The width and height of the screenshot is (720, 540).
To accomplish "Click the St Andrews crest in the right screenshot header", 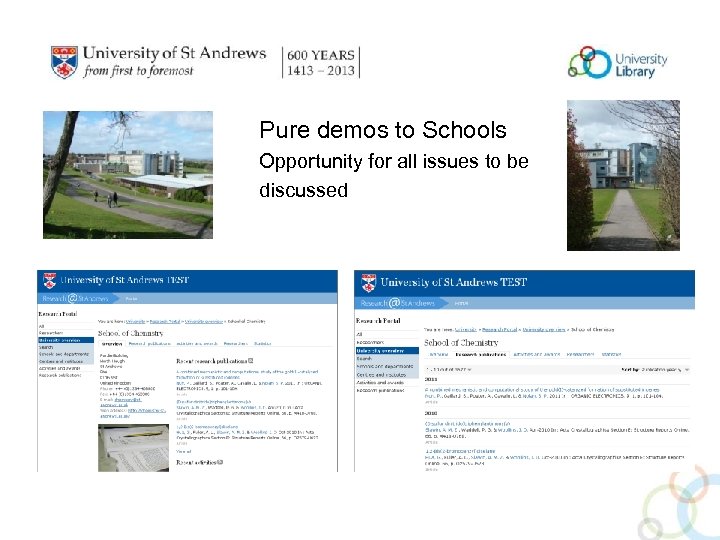I will 368,283.
